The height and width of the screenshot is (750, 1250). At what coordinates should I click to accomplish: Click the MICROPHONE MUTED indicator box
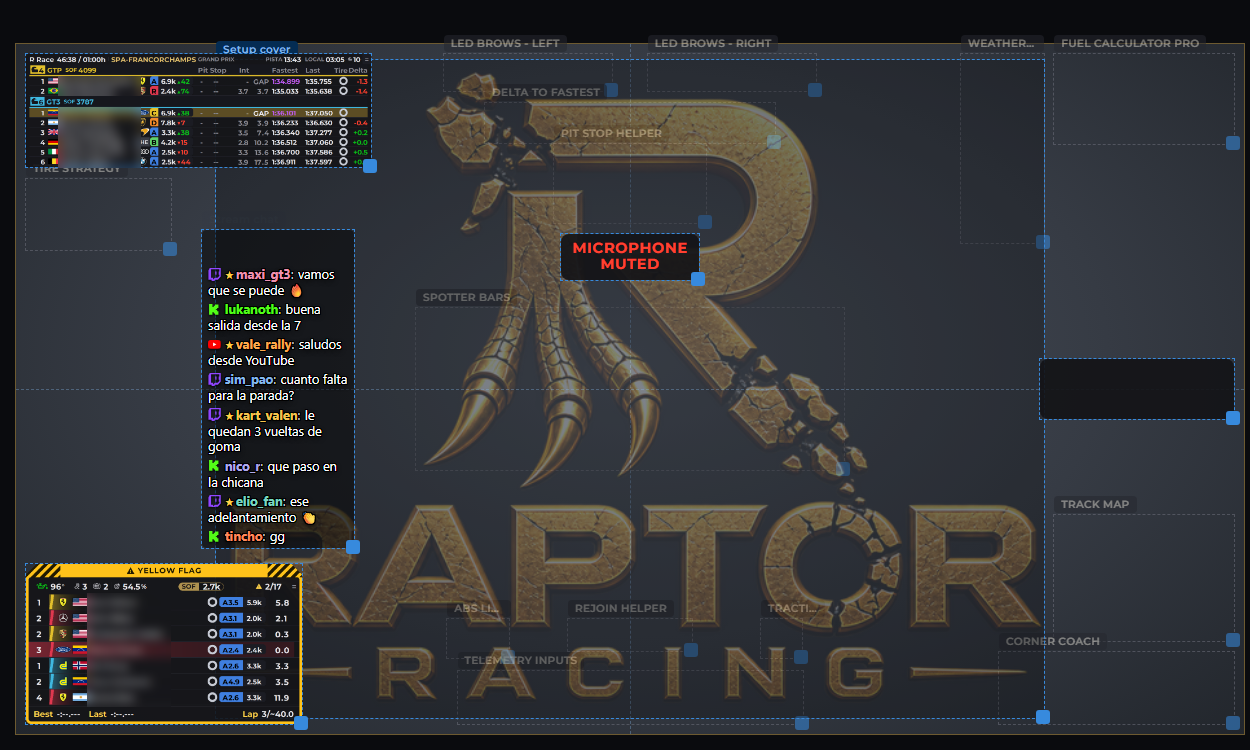coord(630,256)
